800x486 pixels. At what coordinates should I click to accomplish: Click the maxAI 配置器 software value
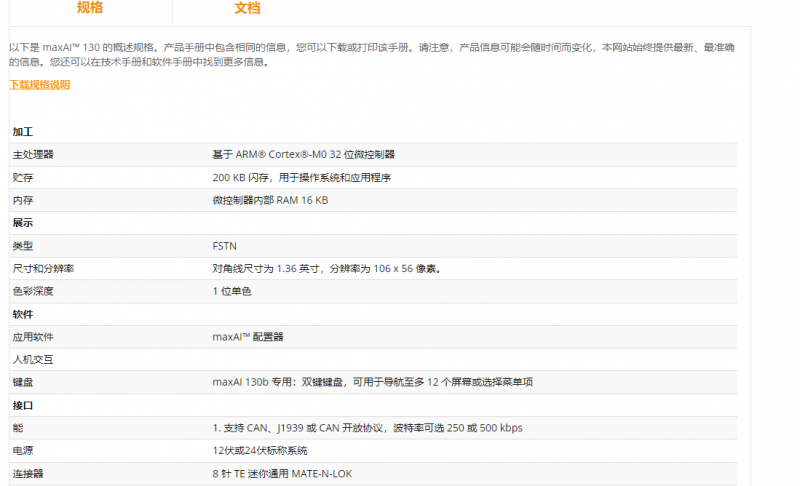click(x=248, y=337)
